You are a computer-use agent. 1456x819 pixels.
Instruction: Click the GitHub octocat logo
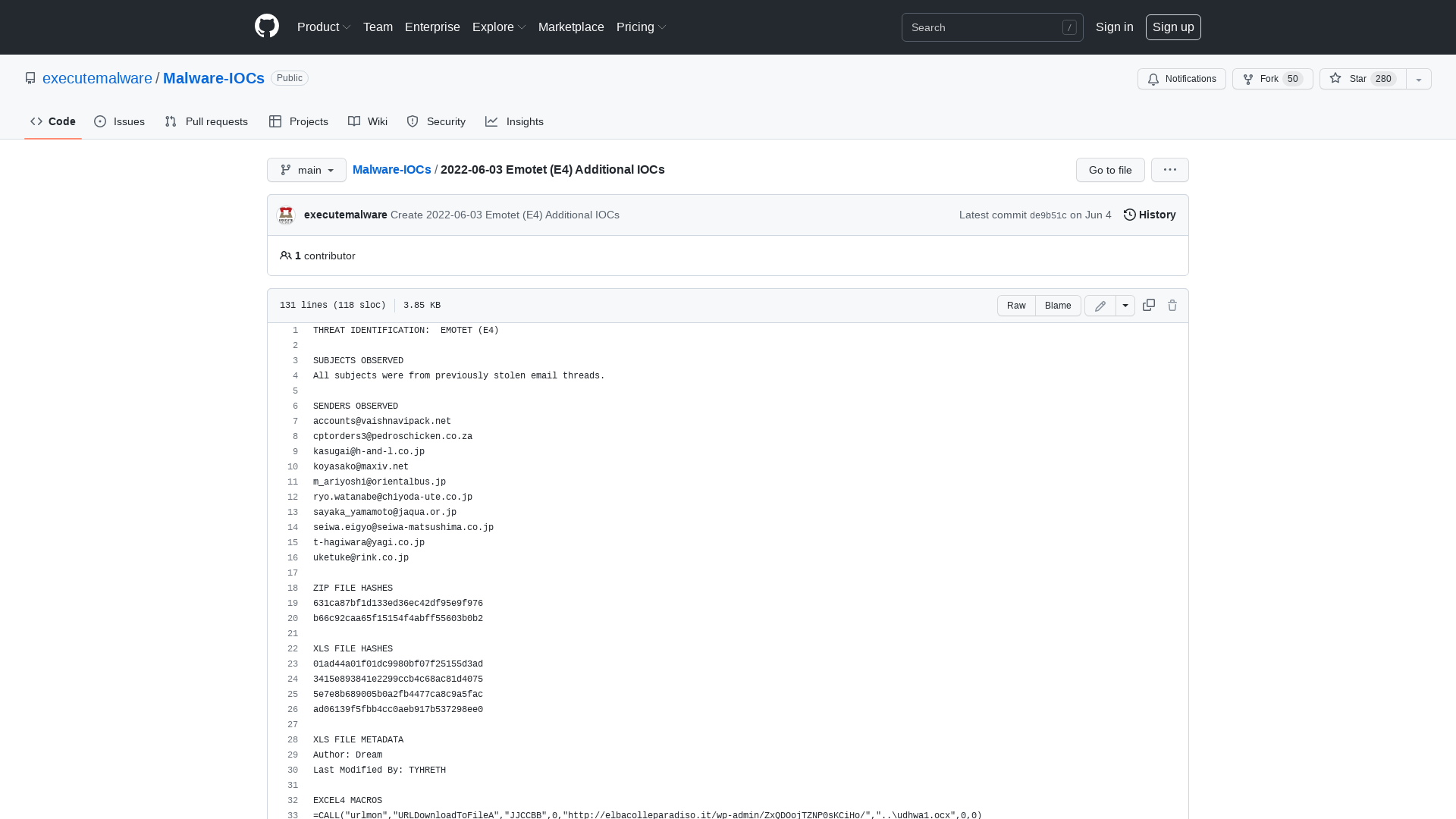[x=267, y=27]
